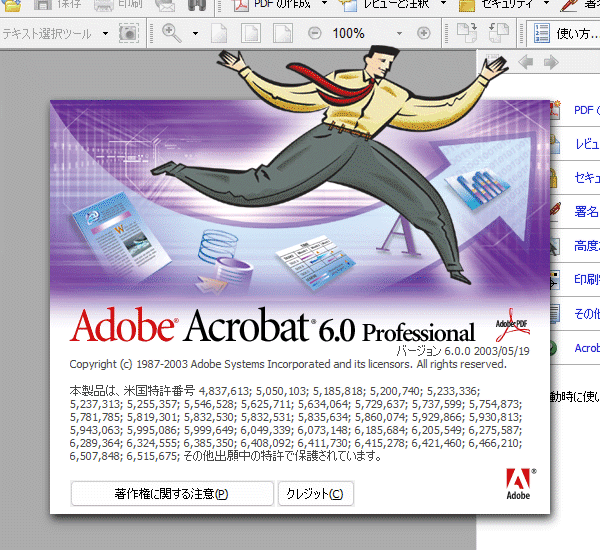Screen dimensions: 600x550
Task: Click the fit page icon
Action: tap(251, 33)
